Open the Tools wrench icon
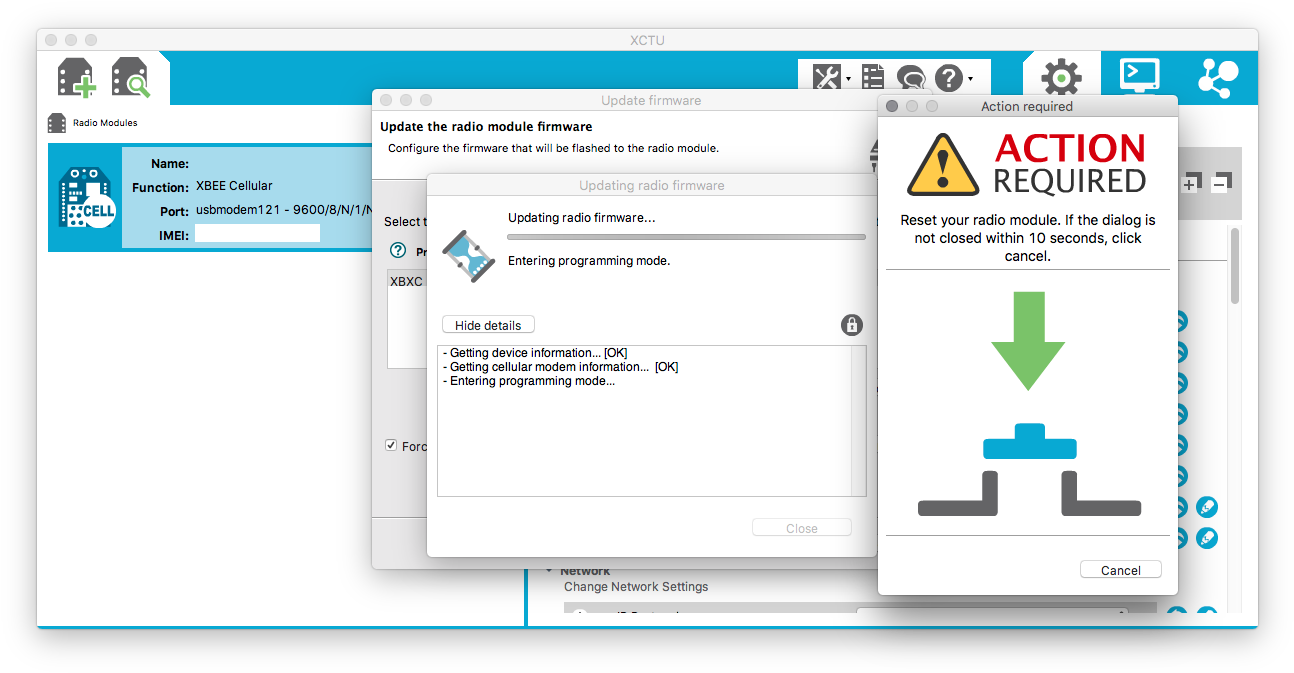This screenshot has height=673, width=1294. (x=826, y=77)
